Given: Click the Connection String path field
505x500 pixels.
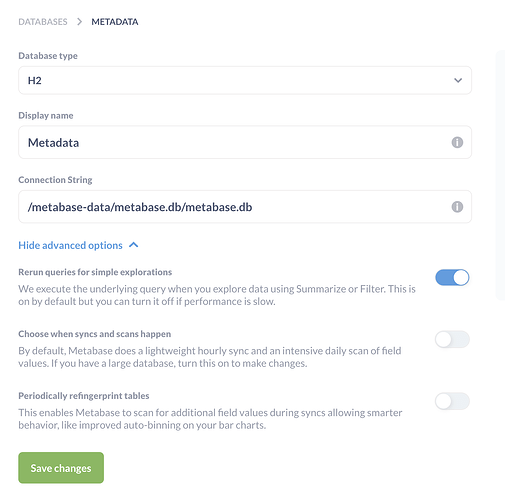Looking at the screenshot, I should tap(245, 207).
